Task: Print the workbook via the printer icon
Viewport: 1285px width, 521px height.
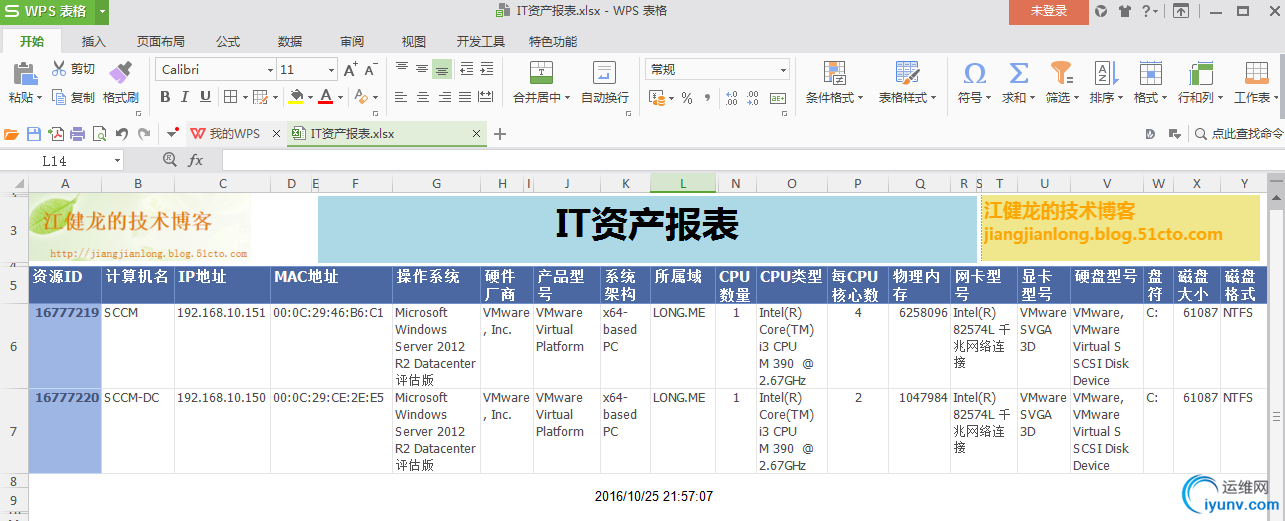Action: pyautogui.click(x=77, y=134)
